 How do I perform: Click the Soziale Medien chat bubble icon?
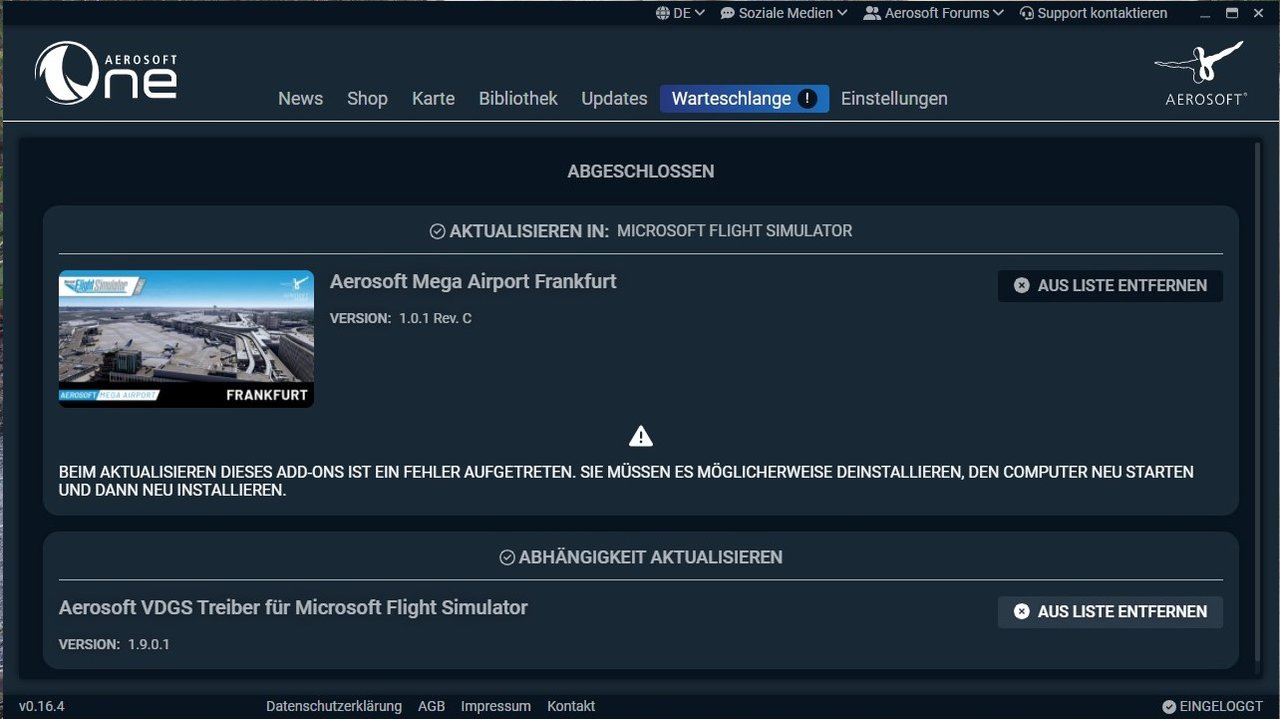[727, 13]
